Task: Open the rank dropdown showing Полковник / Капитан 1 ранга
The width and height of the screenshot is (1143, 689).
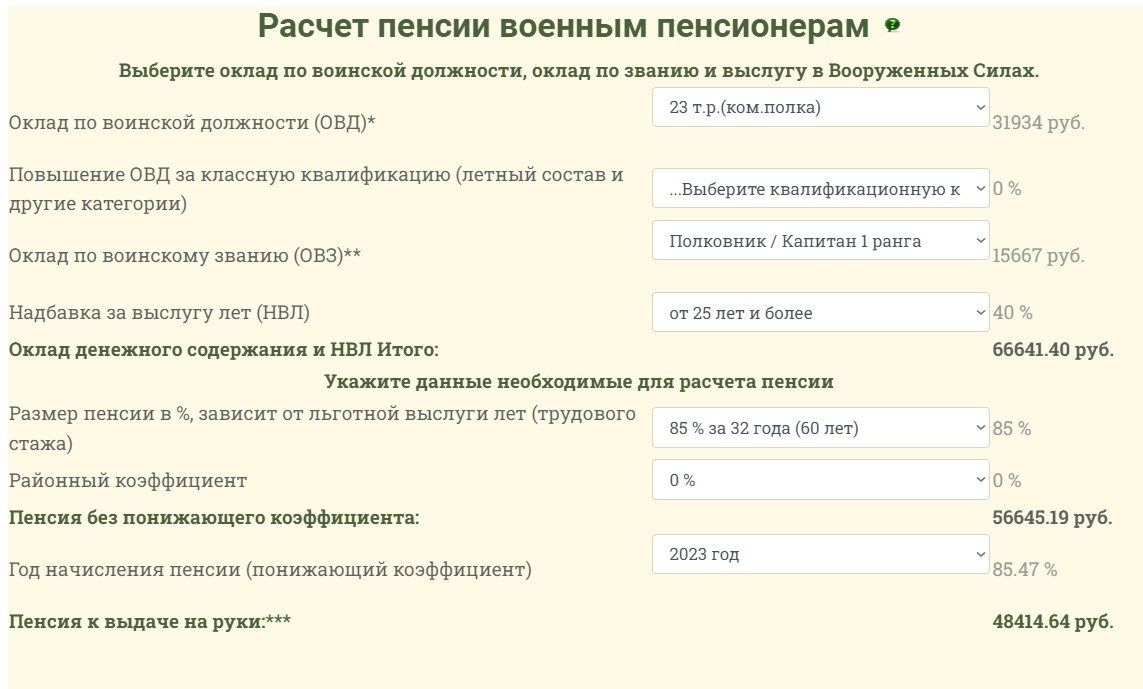Action: coord(820,241)
